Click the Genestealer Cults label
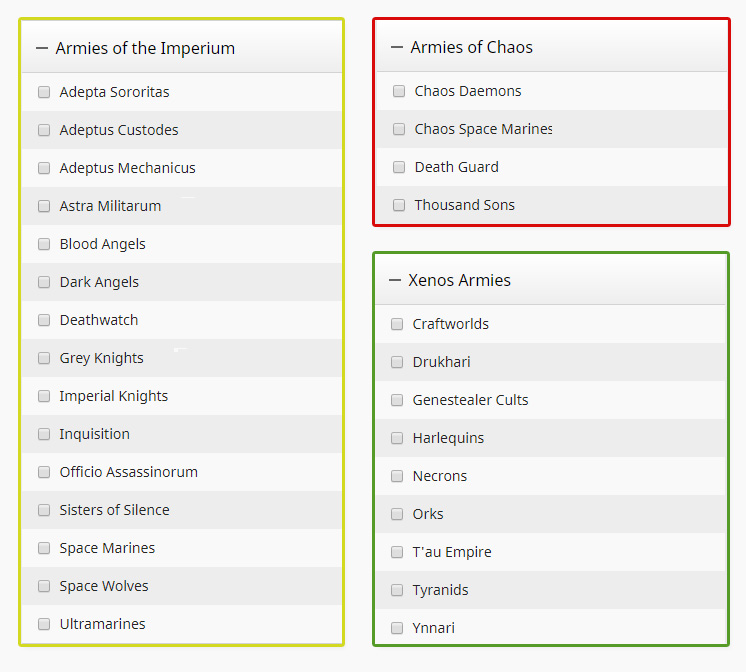This screenshot has width=746, height=672. pos(470,400)
